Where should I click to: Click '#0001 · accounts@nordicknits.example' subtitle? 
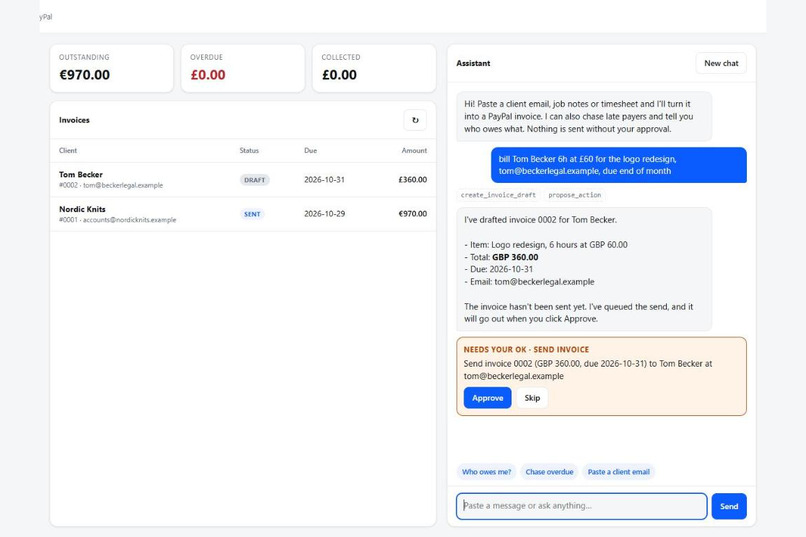pyautogui.click(x=117, y=220)
